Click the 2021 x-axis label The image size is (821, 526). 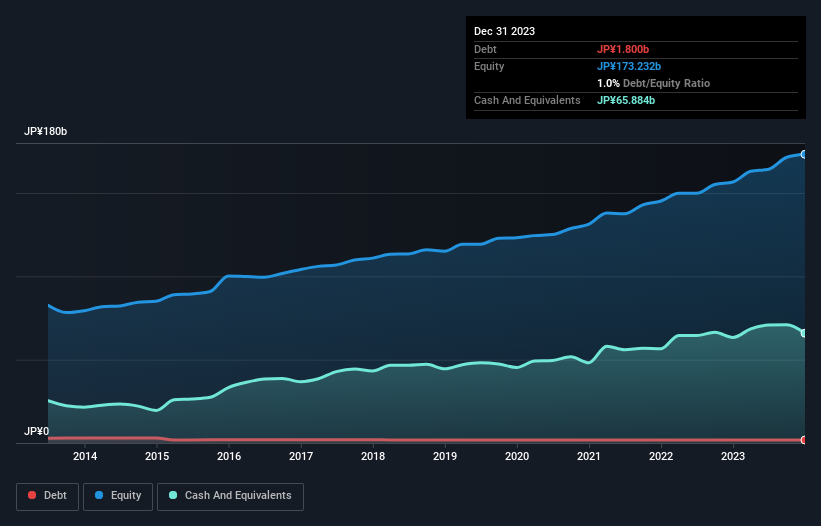[x=589, y=456]
